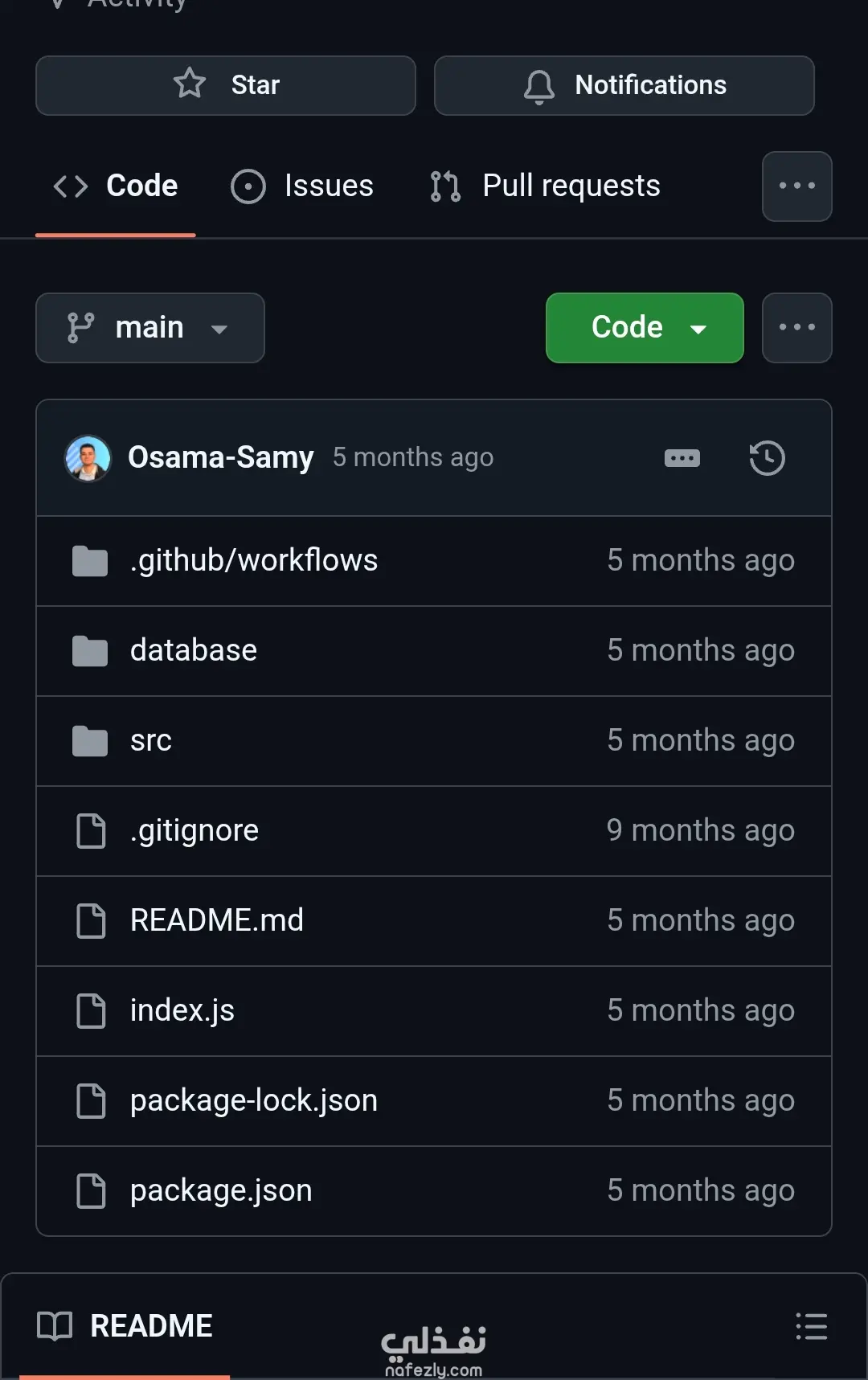
Task: Open README outline list icon
Action: [811, 1326]
